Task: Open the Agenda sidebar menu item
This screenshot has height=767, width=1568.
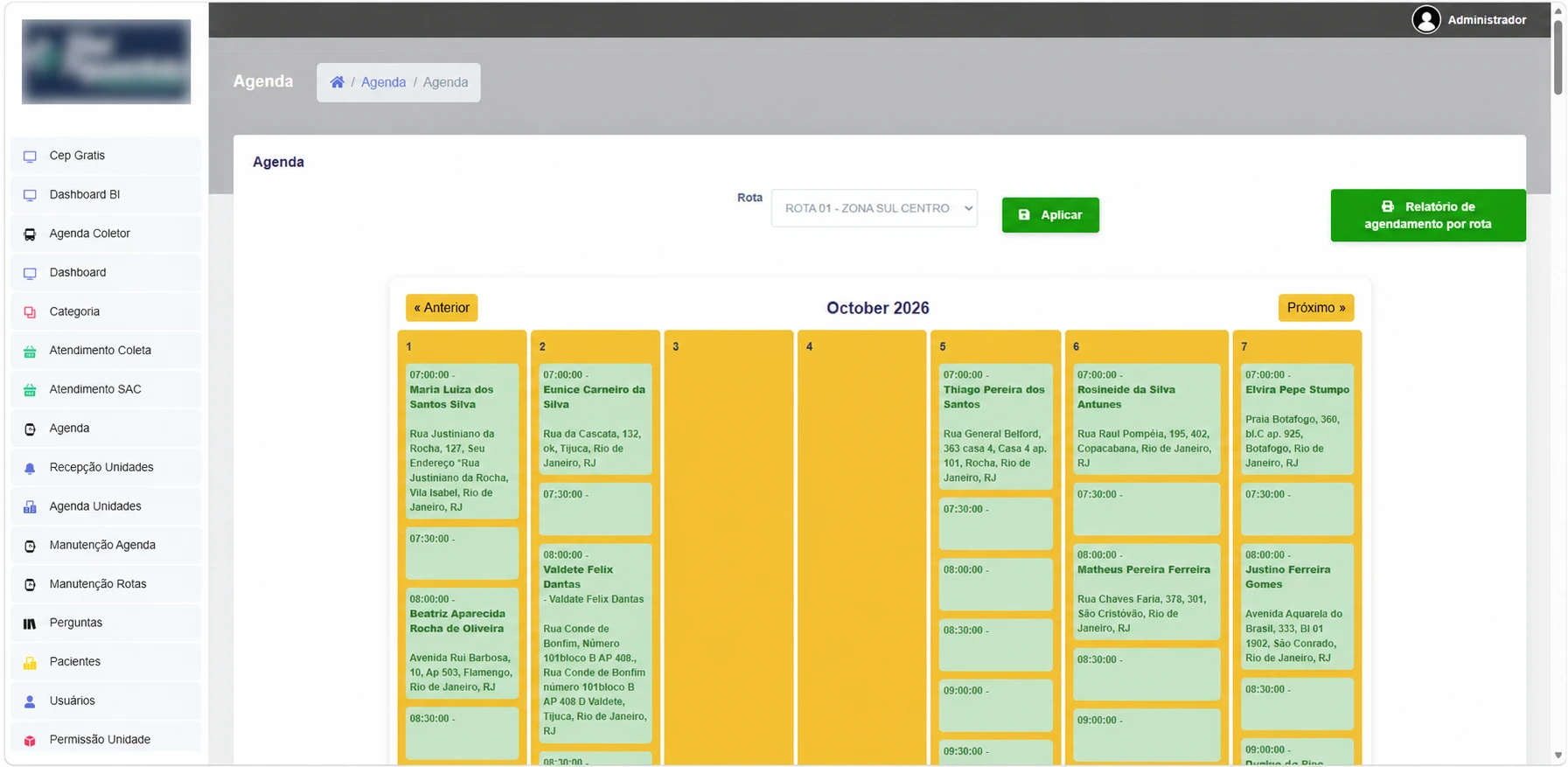Action: (x=106, y=429)
